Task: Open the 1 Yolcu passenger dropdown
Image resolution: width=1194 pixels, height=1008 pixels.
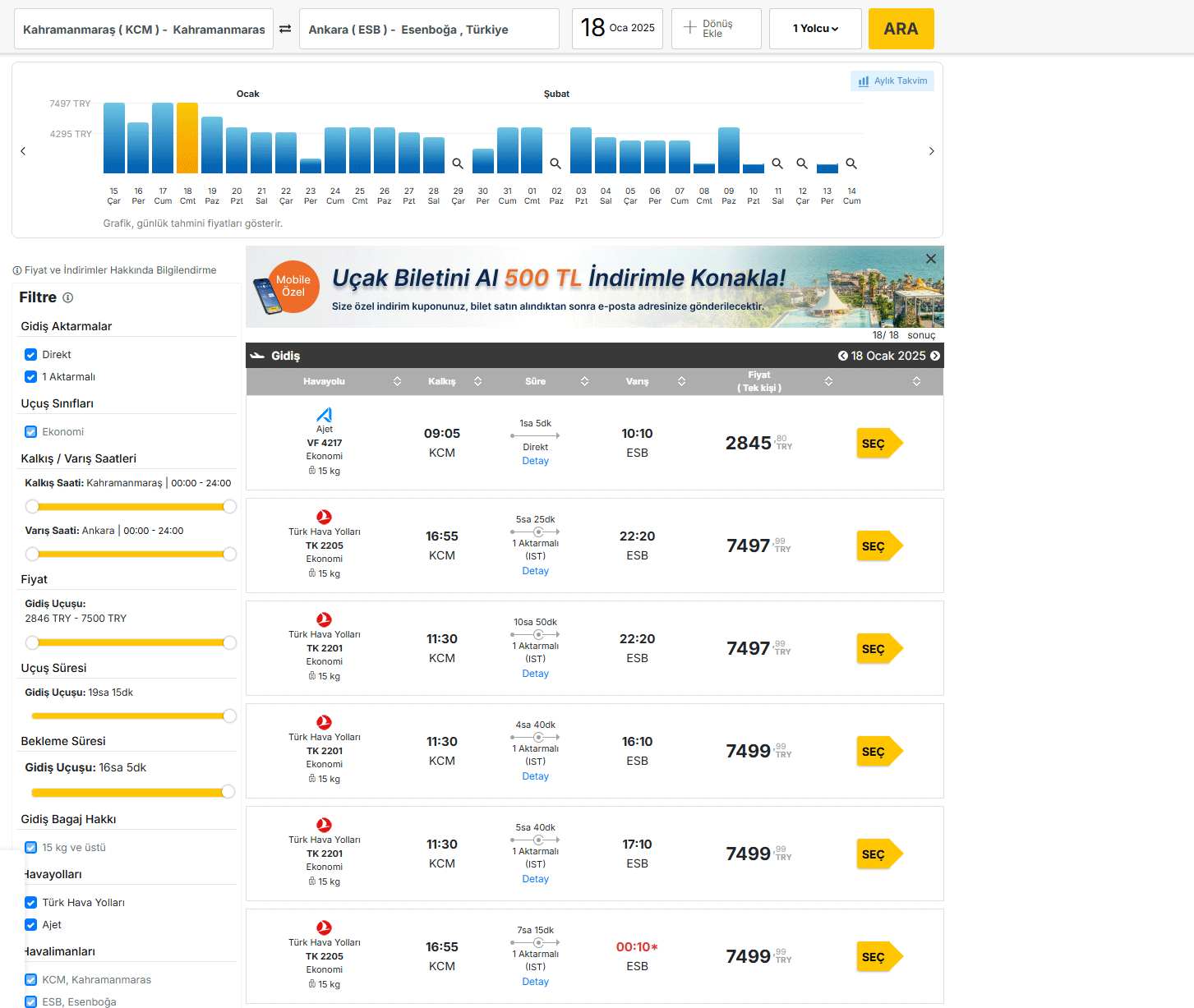Action: tap(814, 29)
